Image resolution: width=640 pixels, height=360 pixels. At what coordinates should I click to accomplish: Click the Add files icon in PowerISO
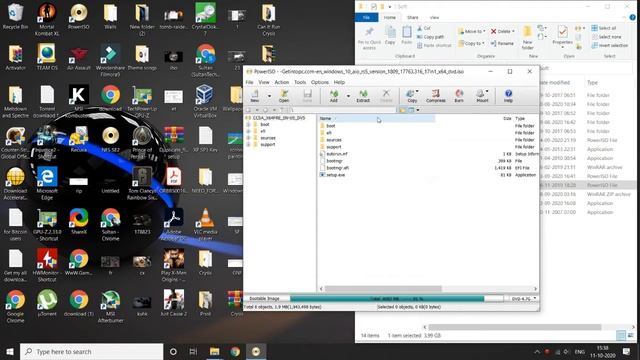pos(334,96)
